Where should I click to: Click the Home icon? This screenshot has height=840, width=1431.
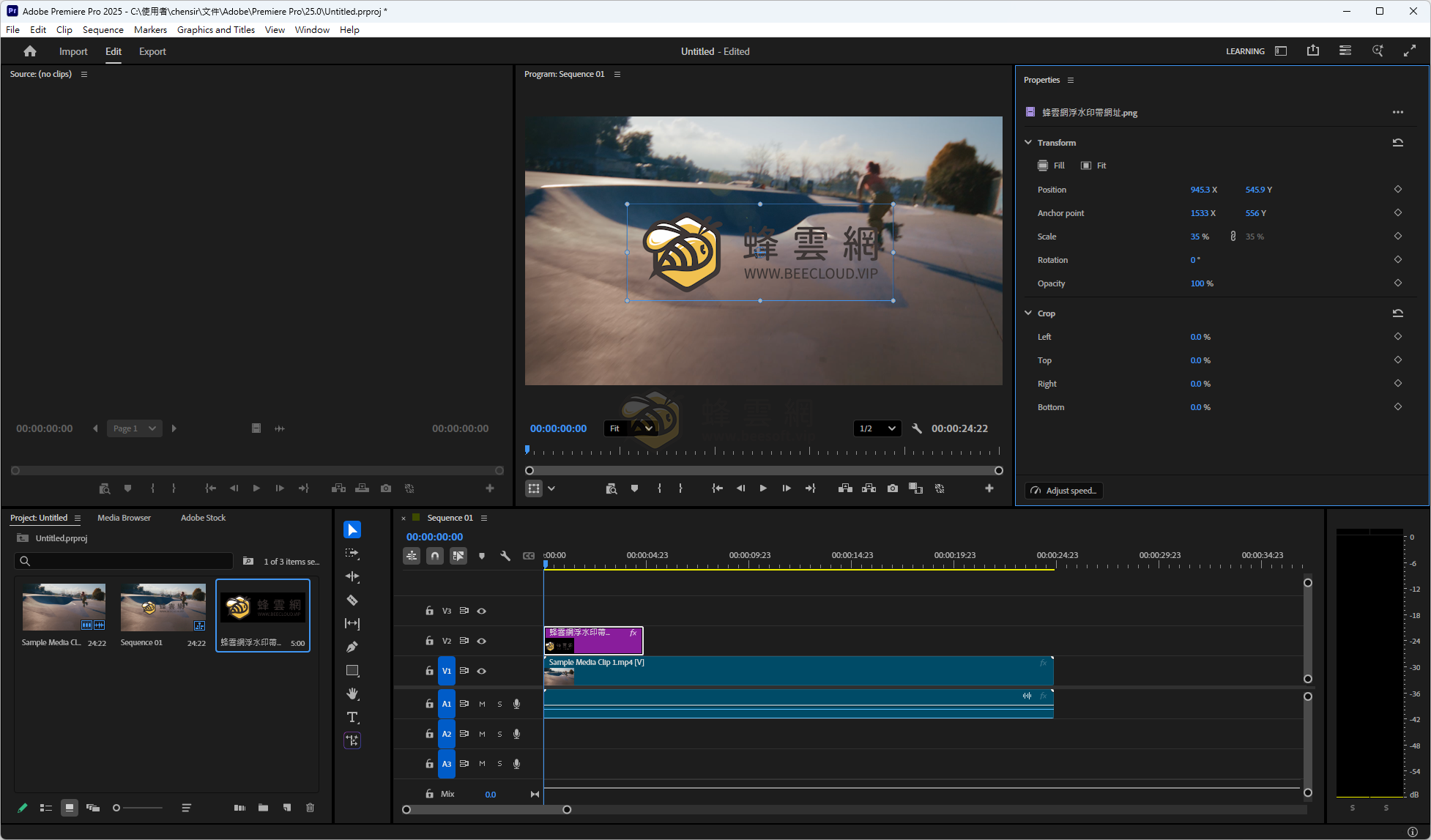(30, 51)
